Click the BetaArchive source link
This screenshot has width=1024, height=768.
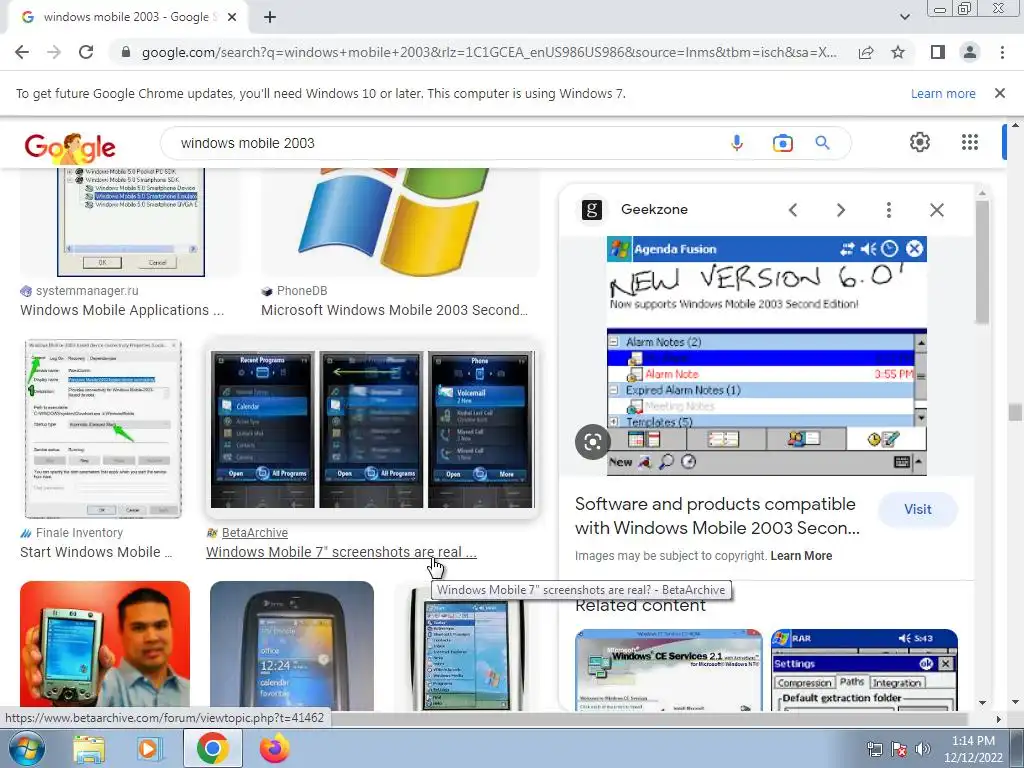coord(255,533)
